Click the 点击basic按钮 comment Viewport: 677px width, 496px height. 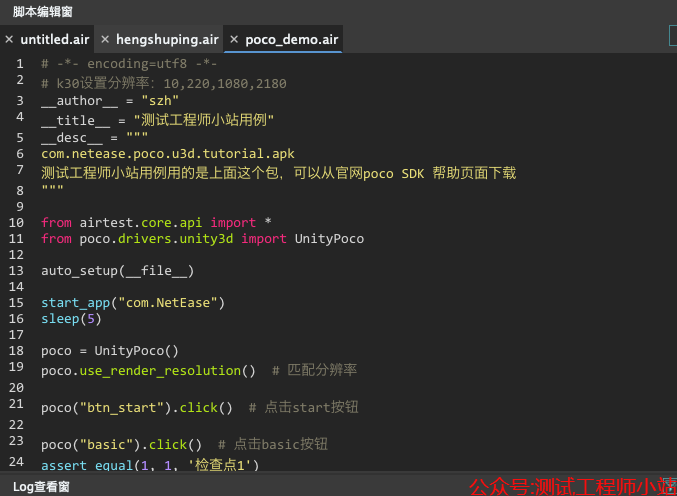click(x=273, y=444)
